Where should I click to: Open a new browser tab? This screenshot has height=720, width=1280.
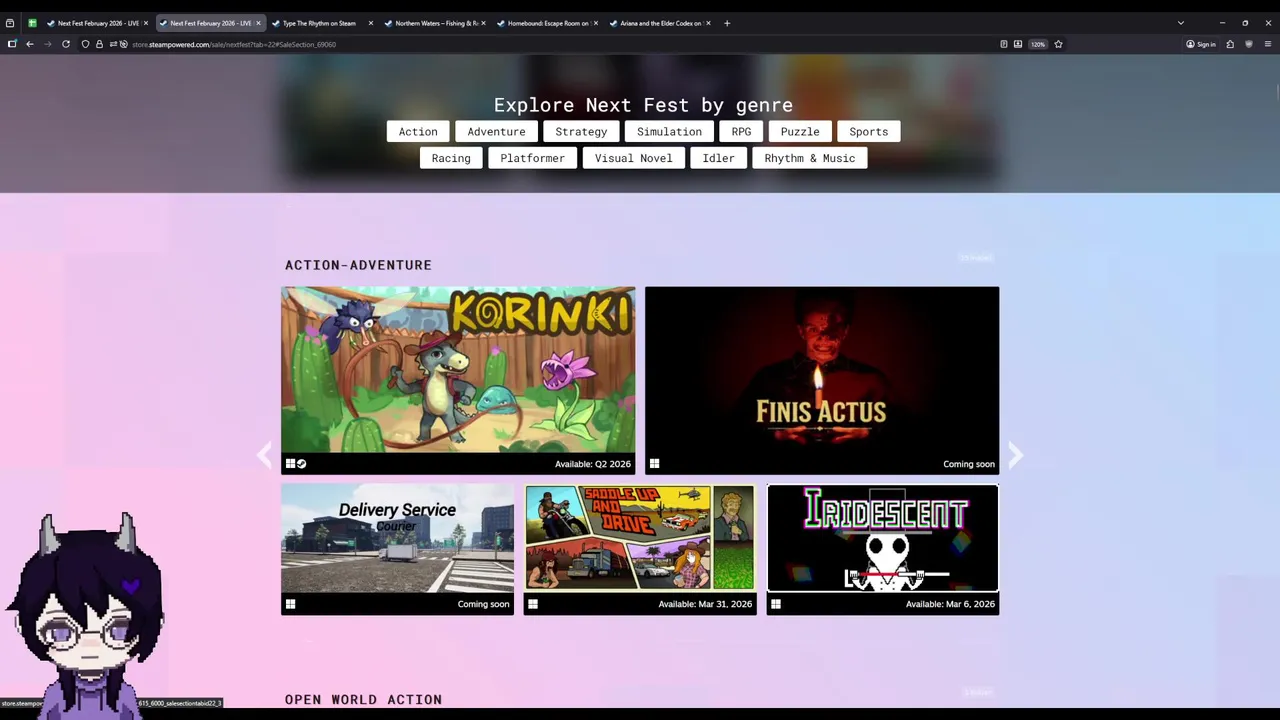[727, 23]
